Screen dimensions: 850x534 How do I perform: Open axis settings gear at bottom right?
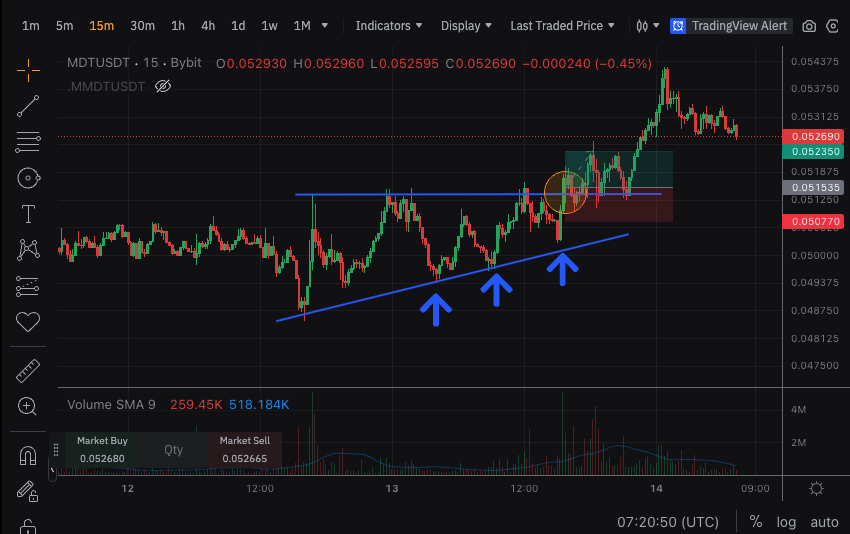click(x=816, y=488)
